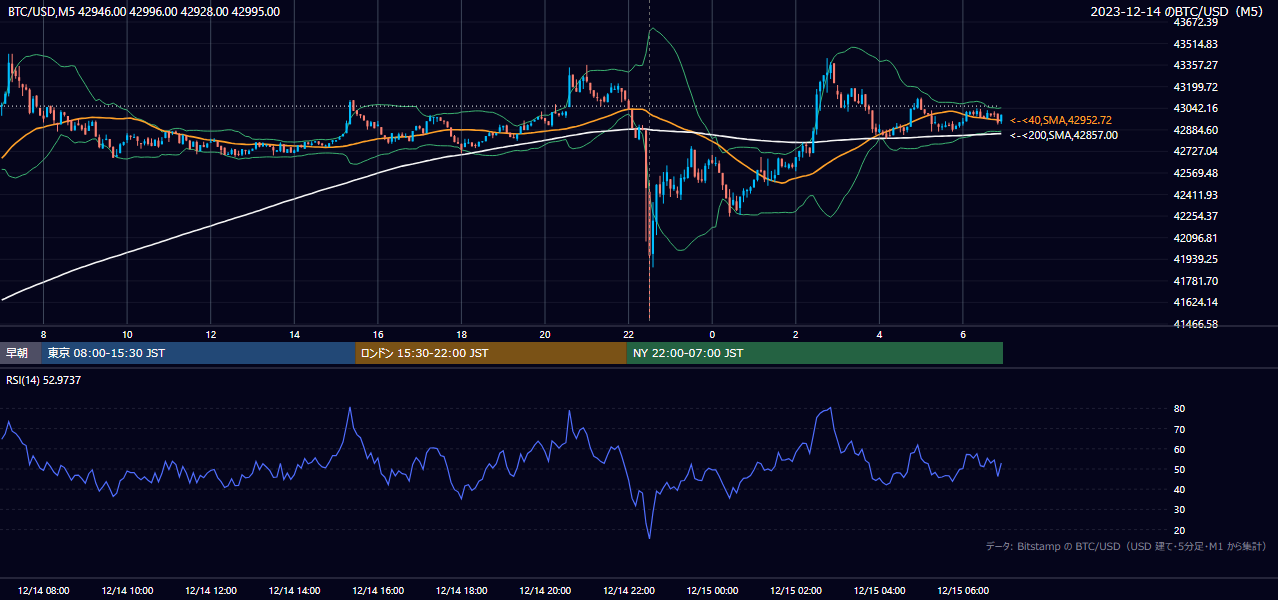This screenshot has height=600, width=1278.
Task: Click the NY 22:00-07:00 JST session bar
Action: (815, 353)
